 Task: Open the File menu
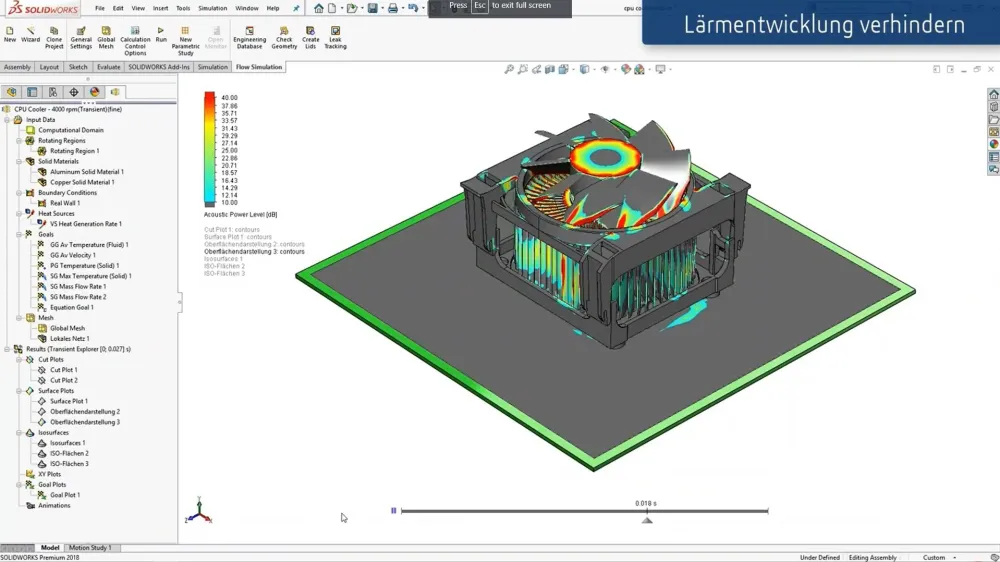99,8
